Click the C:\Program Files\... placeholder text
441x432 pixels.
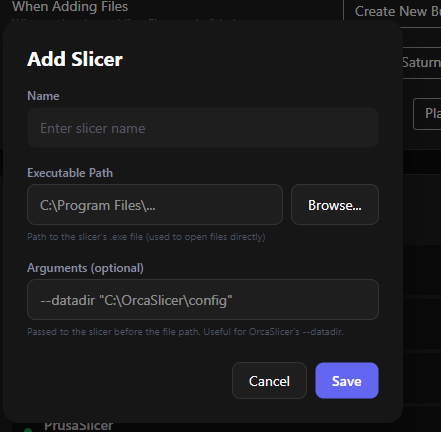98,205
